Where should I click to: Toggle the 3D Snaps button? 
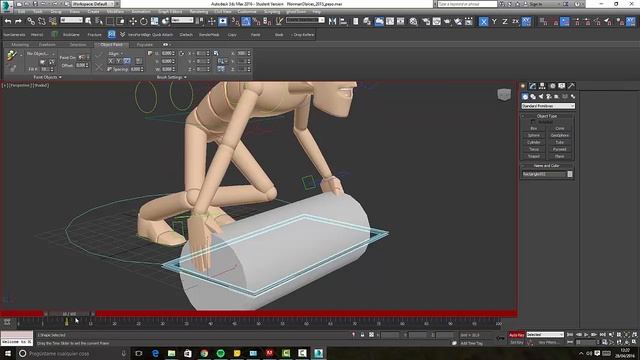pyautogui.click(x=235, y=21)
